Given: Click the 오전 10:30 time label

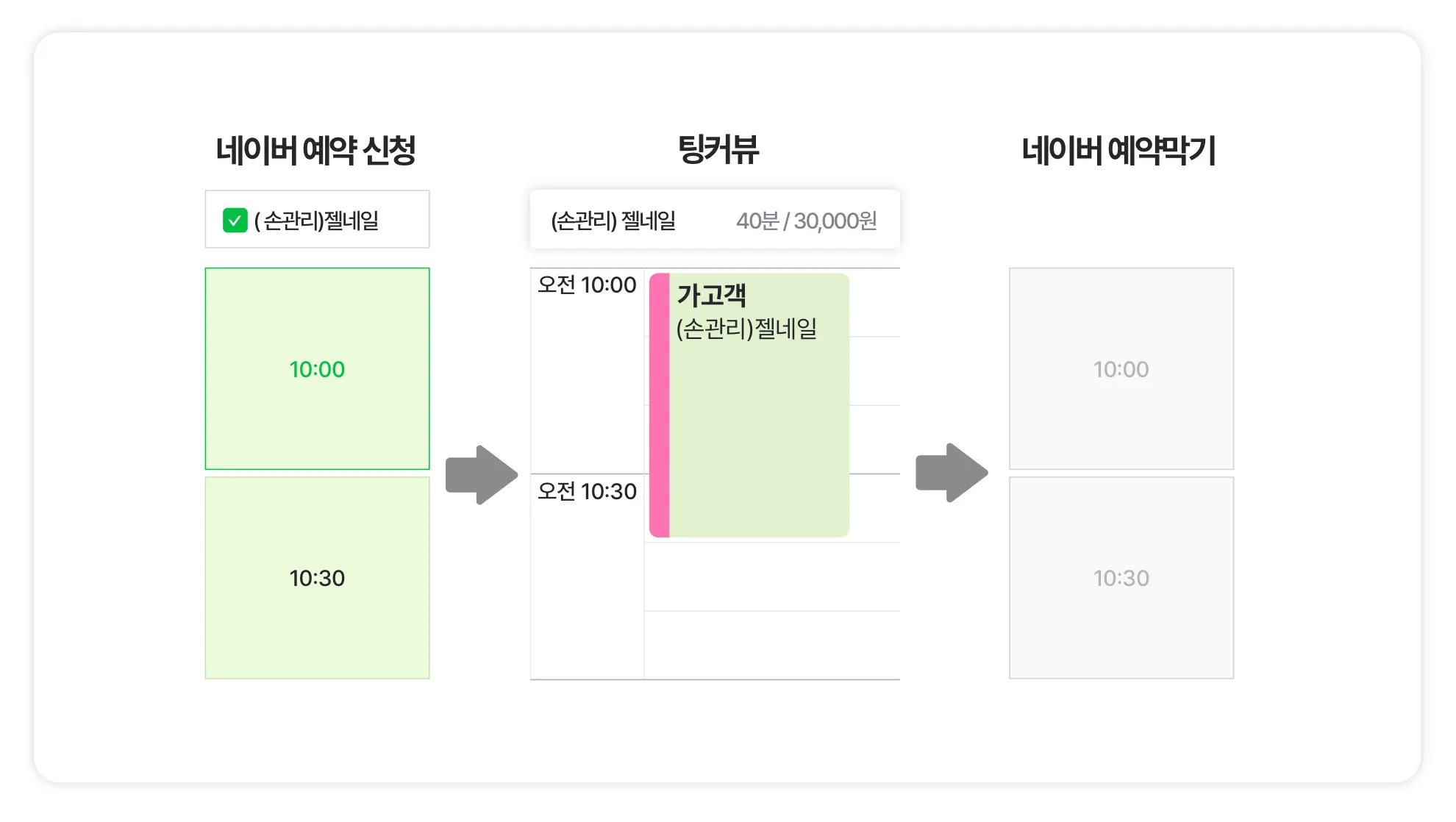Looking at the screenshot, I should point(586,491).
